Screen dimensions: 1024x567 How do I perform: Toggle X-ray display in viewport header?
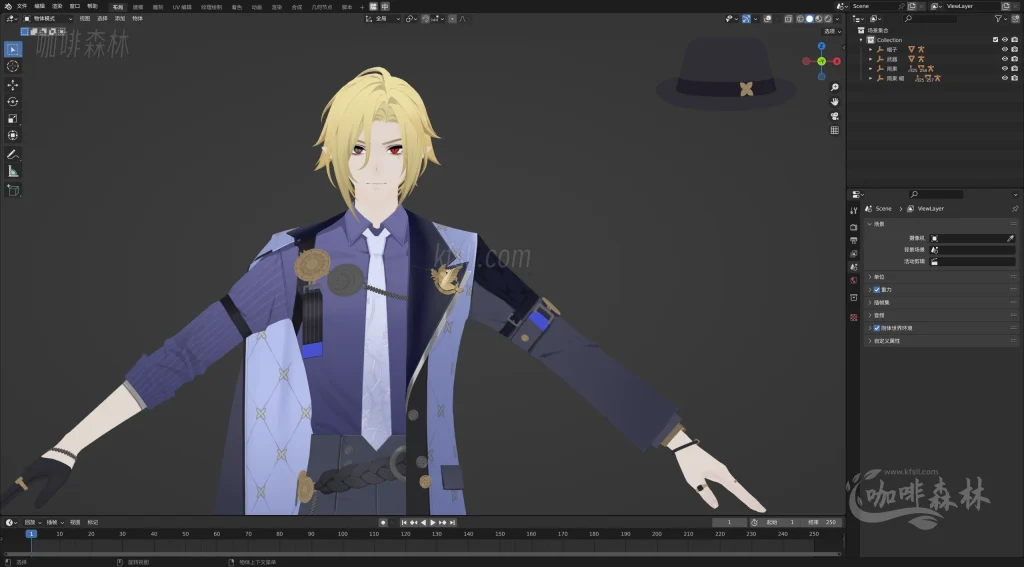788,19
